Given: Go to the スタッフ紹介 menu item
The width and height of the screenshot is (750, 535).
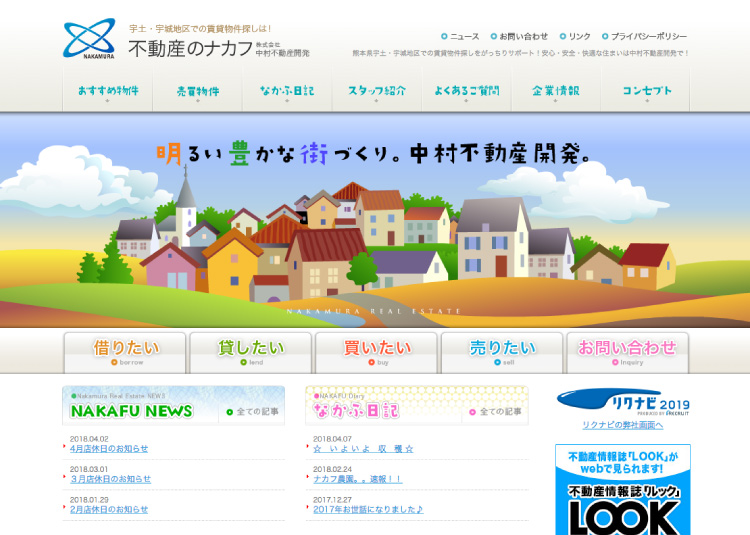Looking at the screenshot, I should (377, 91).
